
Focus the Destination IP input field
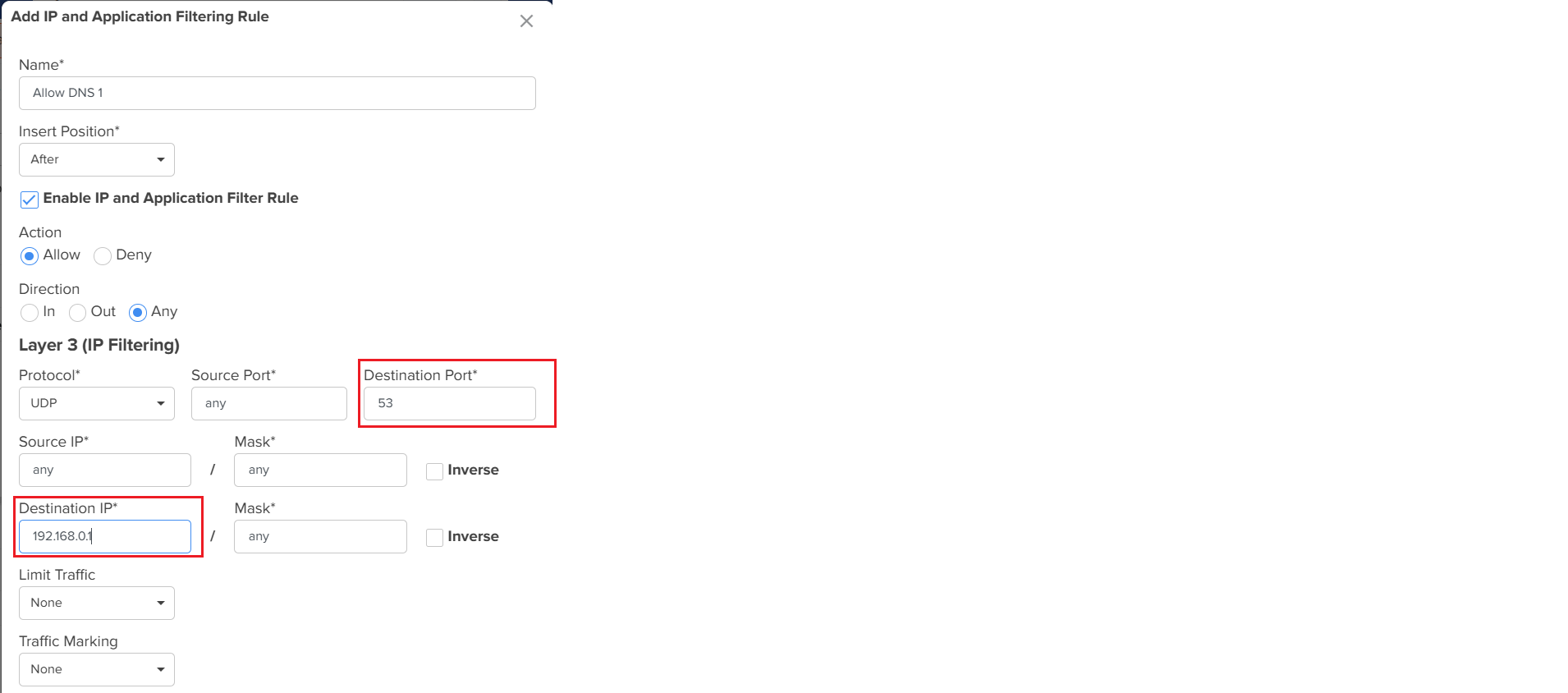(x=105, y=537)
